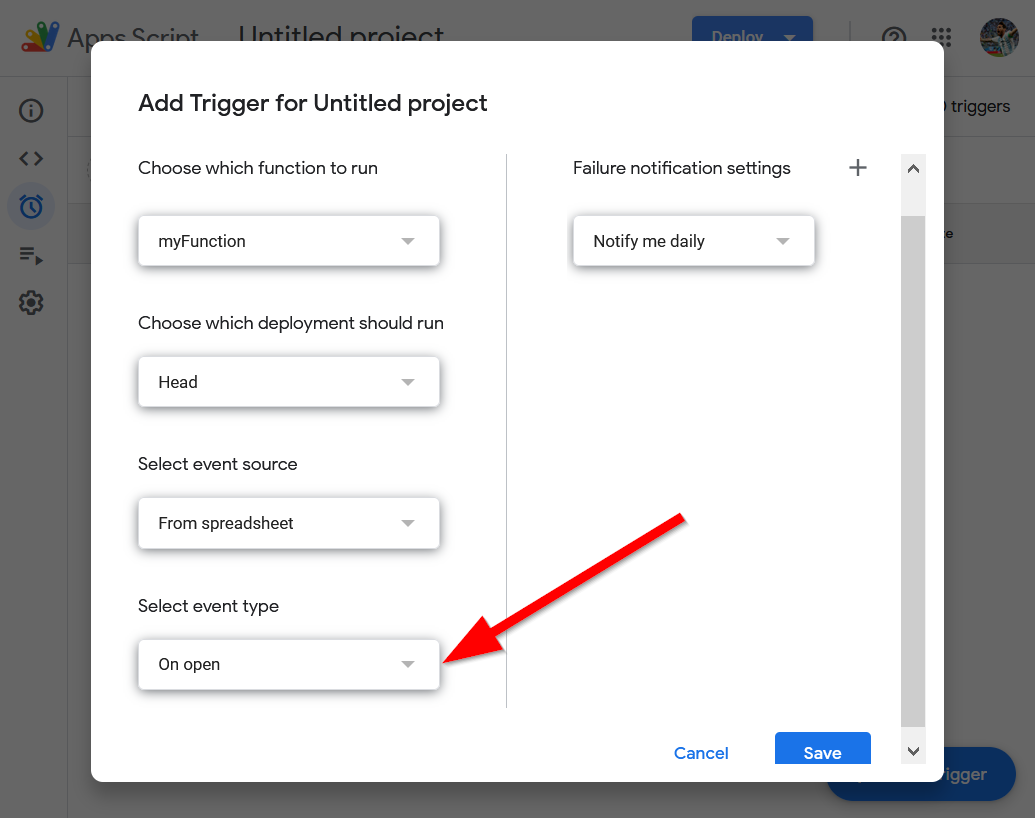Screen dimensions: 1035x818
Task: Click the Apps Script logo
Action: 41,38
